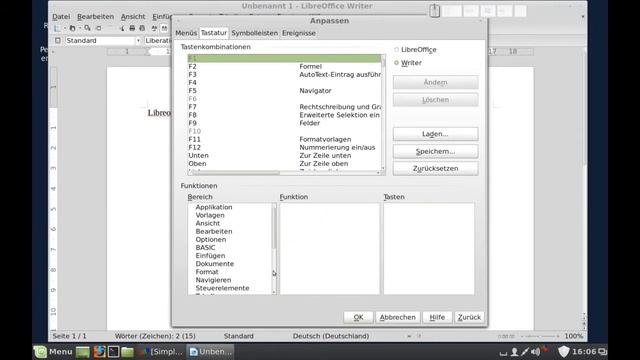Select Dokumente in the Bereich list

tap(215, 264)
